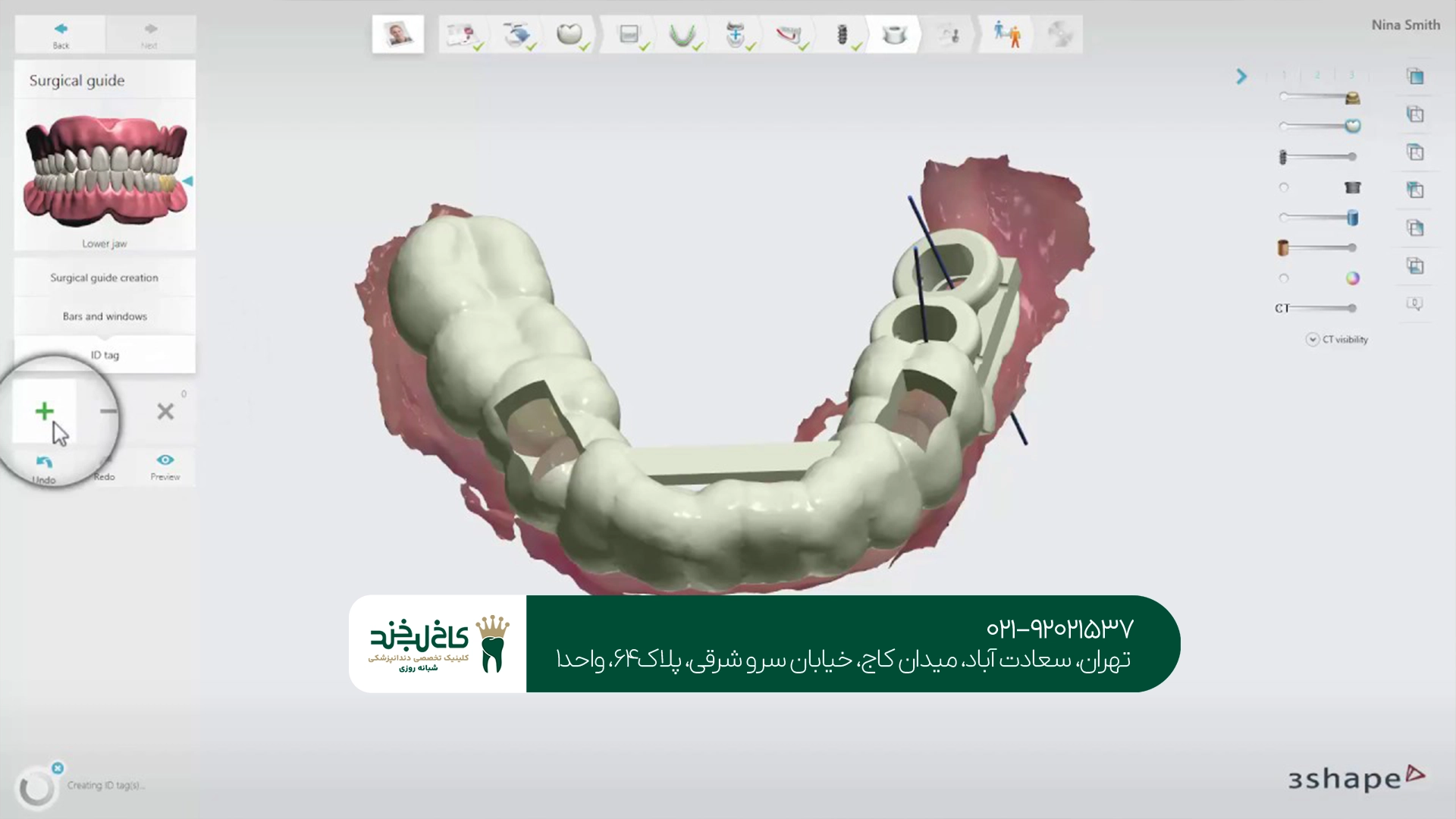The width and height of the screenshot is (1456, 819).
Task: Click the sixth view cube icon
Action: (x=1415, y=266)
